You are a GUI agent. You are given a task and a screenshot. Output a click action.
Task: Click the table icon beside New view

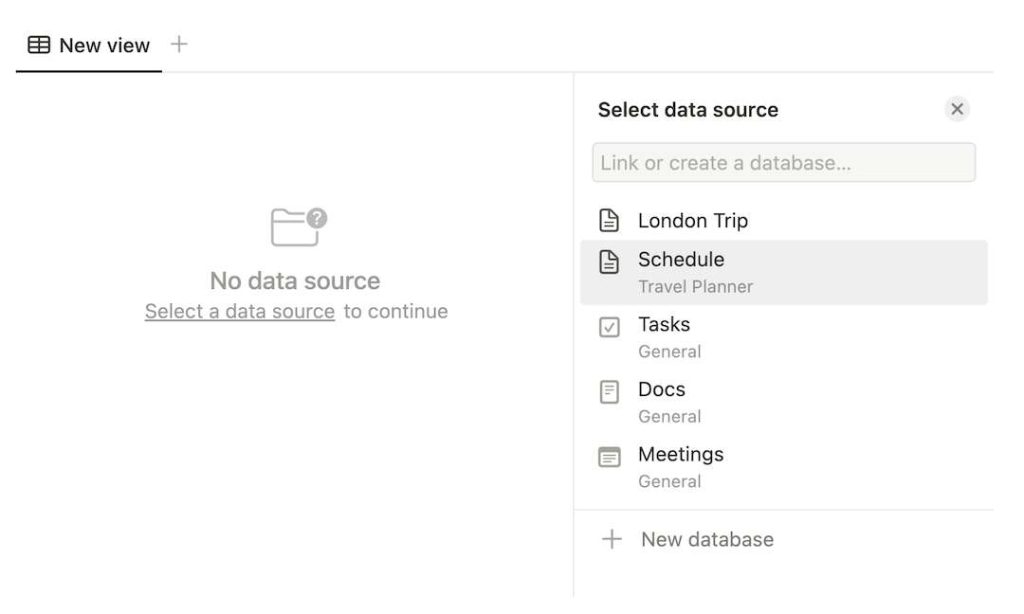(39, 44)
